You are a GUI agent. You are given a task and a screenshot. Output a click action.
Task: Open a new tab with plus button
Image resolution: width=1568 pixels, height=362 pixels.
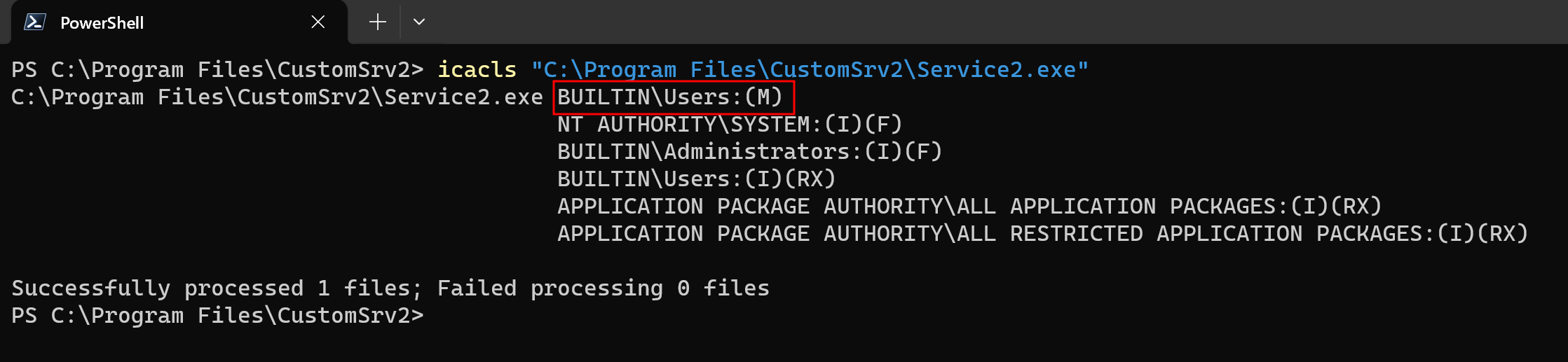pos(377,22)
